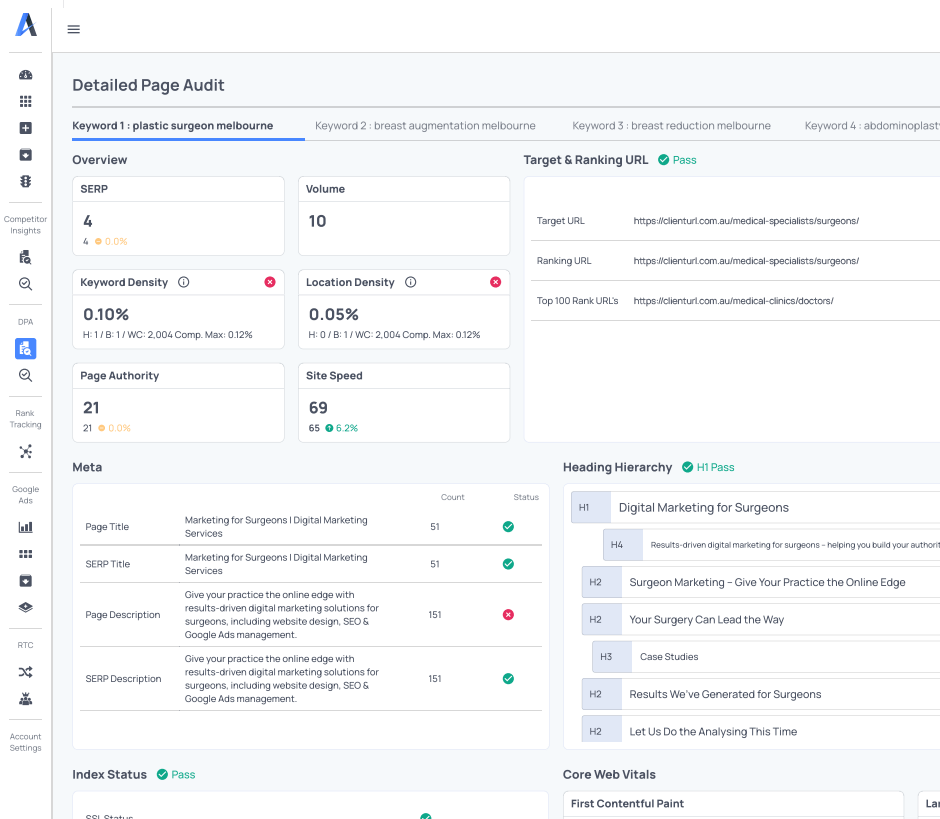Click the red Page Description fail status
The height and width of the screenshot is (819, 940).
coord(508,615)
